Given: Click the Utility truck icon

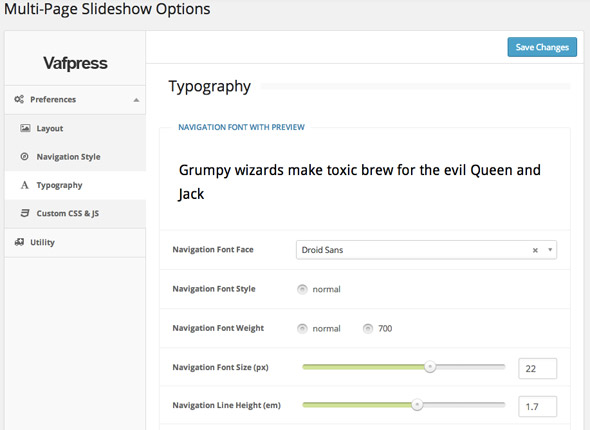Looking at the screenshot, I should pos(19,242).
